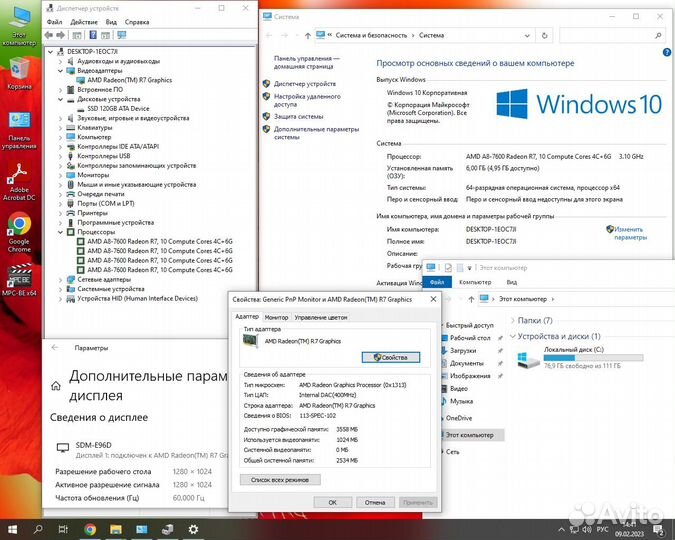This screenshot has width=675, height=540.
Task: Open taskbar search magnifier
Action: tap(38, 529)
